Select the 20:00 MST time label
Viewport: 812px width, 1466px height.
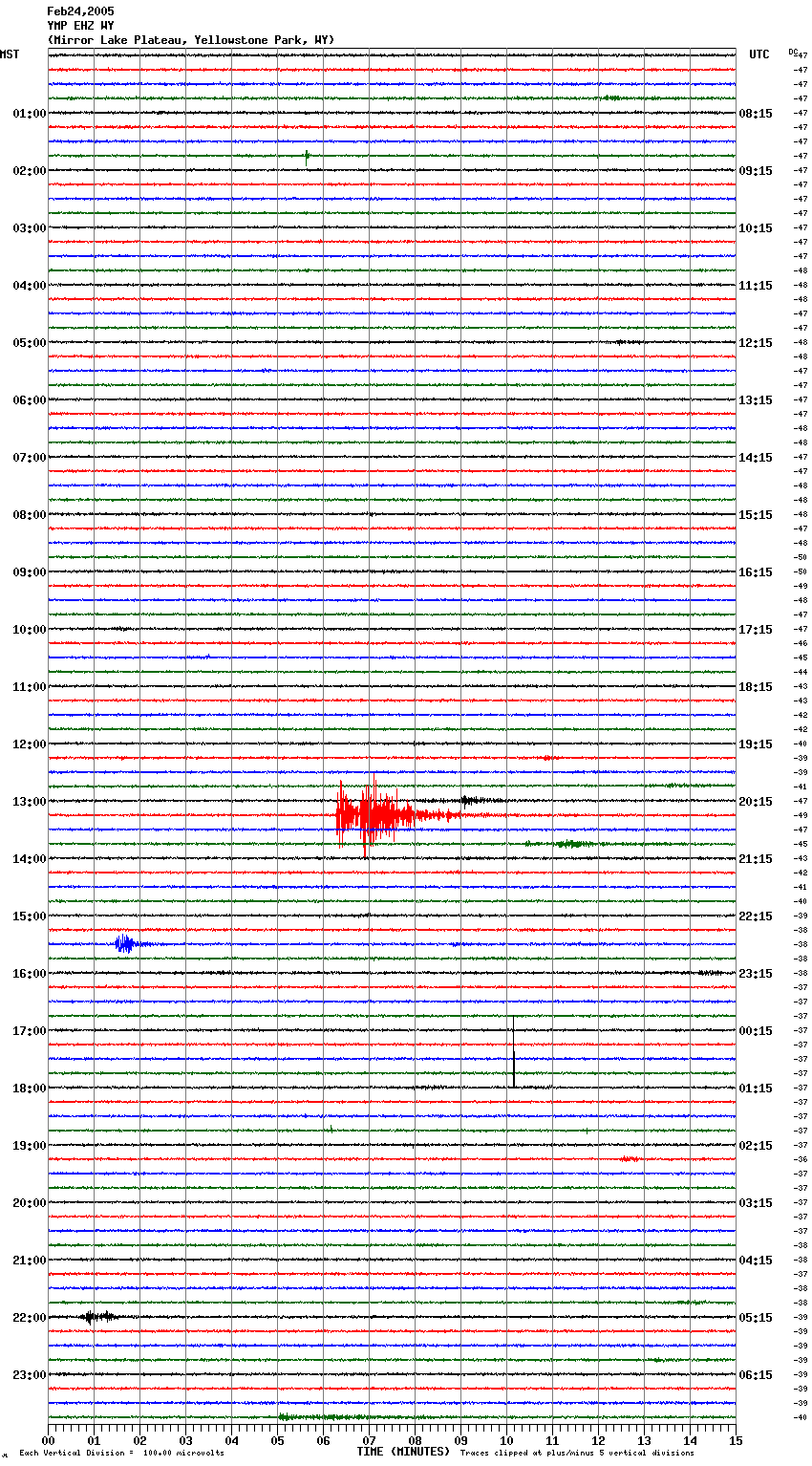30,1203
